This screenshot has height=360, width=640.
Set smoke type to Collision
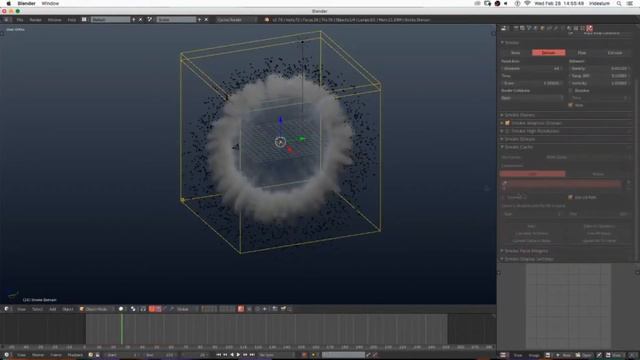(x=615, y=53)
